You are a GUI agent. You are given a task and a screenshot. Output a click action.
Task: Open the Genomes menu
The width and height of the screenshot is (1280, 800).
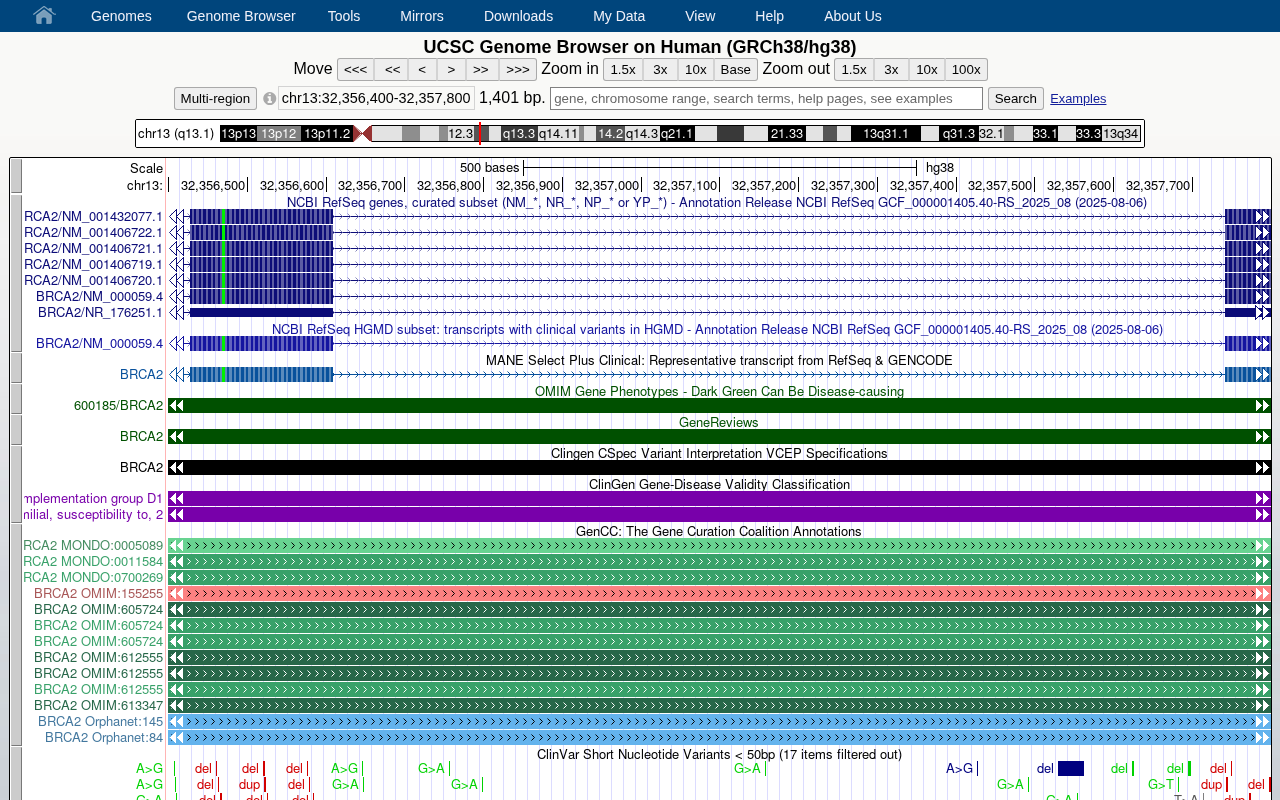[x=121, y=16]
